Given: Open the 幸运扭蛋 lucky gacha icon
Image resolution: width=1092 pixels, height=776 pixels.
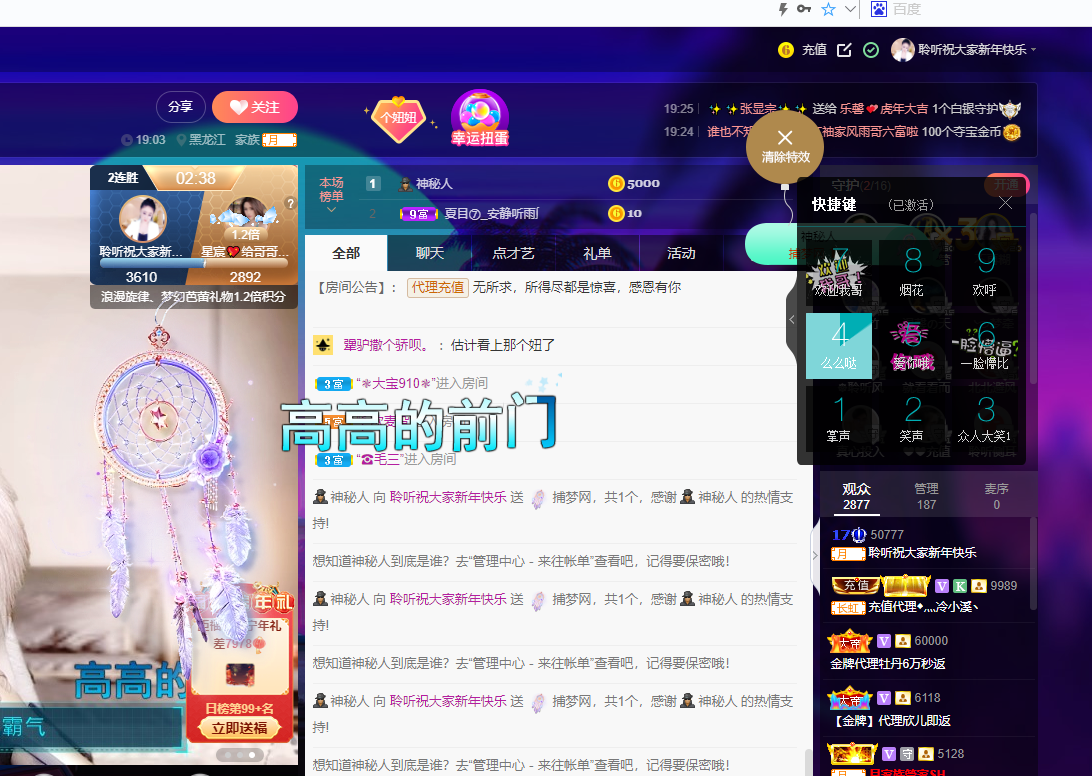Looking at the screenshot, I should pyautogui.click(x=480, y=118).
